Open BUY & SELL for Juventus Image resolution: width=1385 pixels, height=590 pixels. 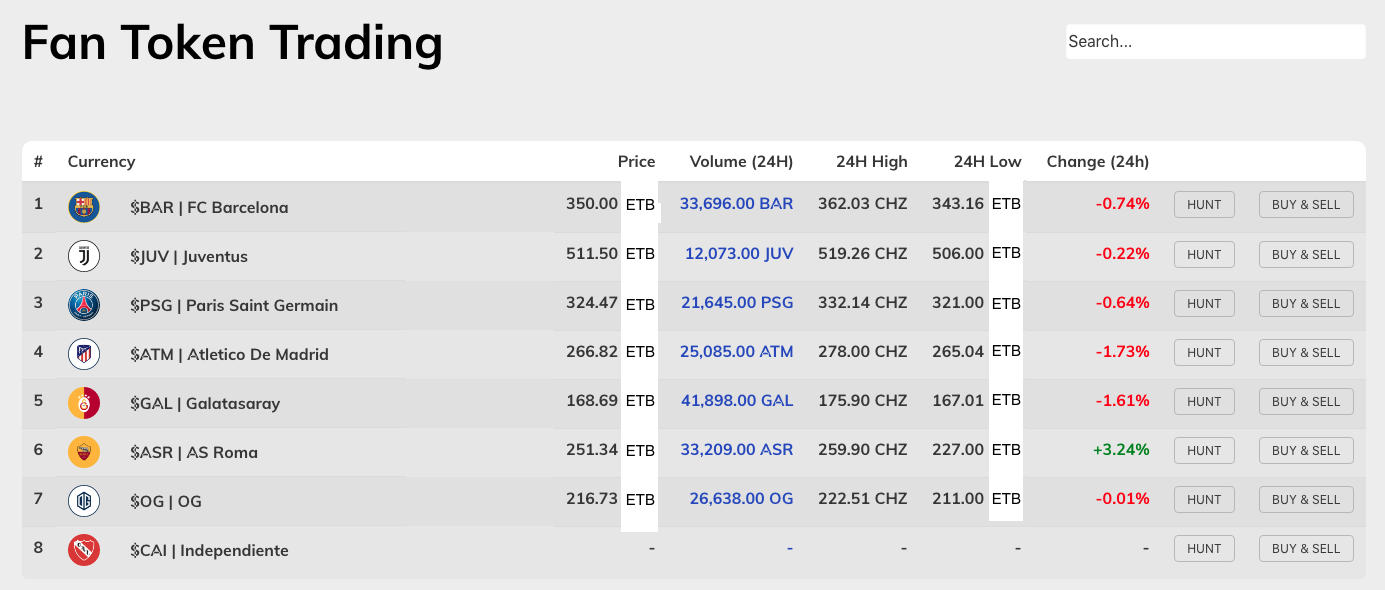click(1306, 254)
